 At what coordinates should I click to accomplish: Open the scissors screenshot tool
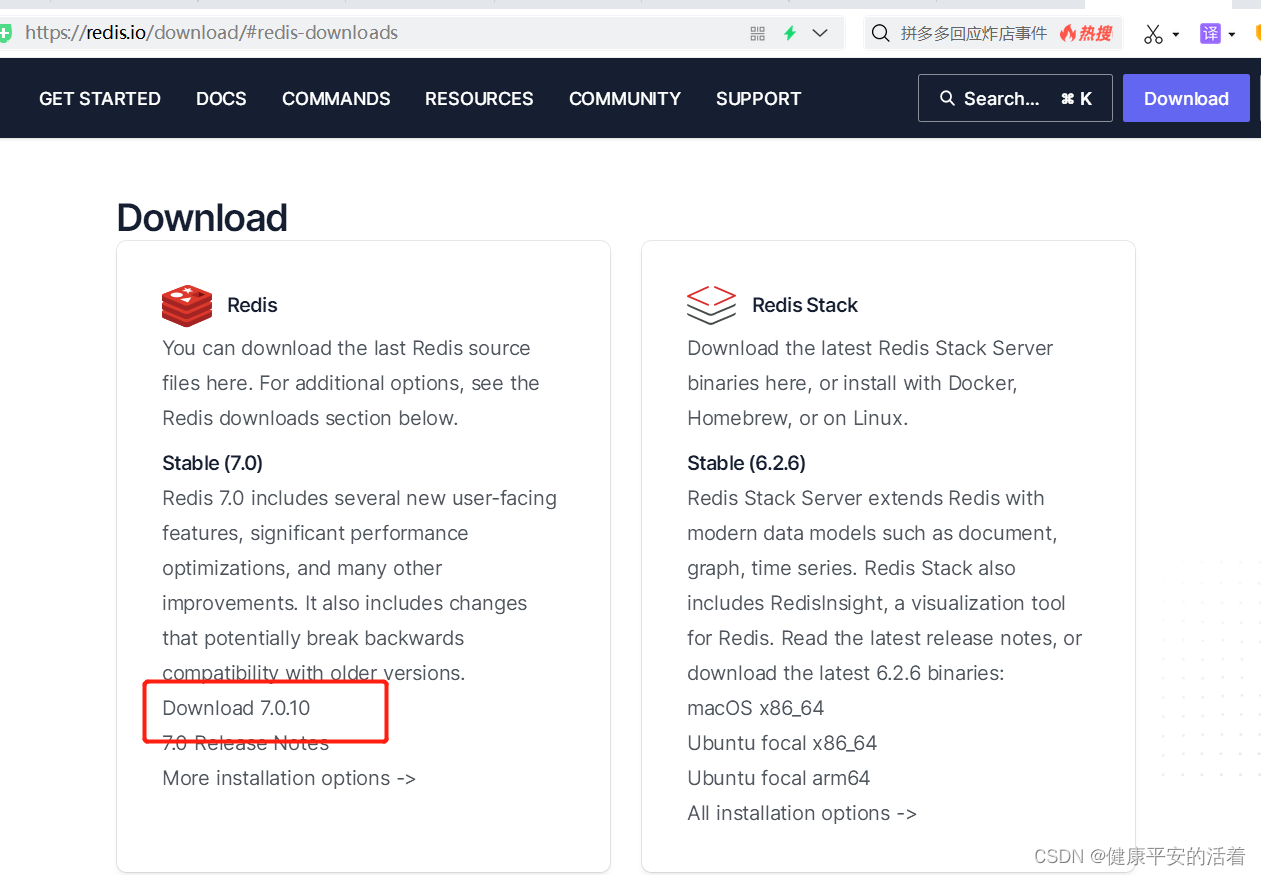coord(1155,33)
